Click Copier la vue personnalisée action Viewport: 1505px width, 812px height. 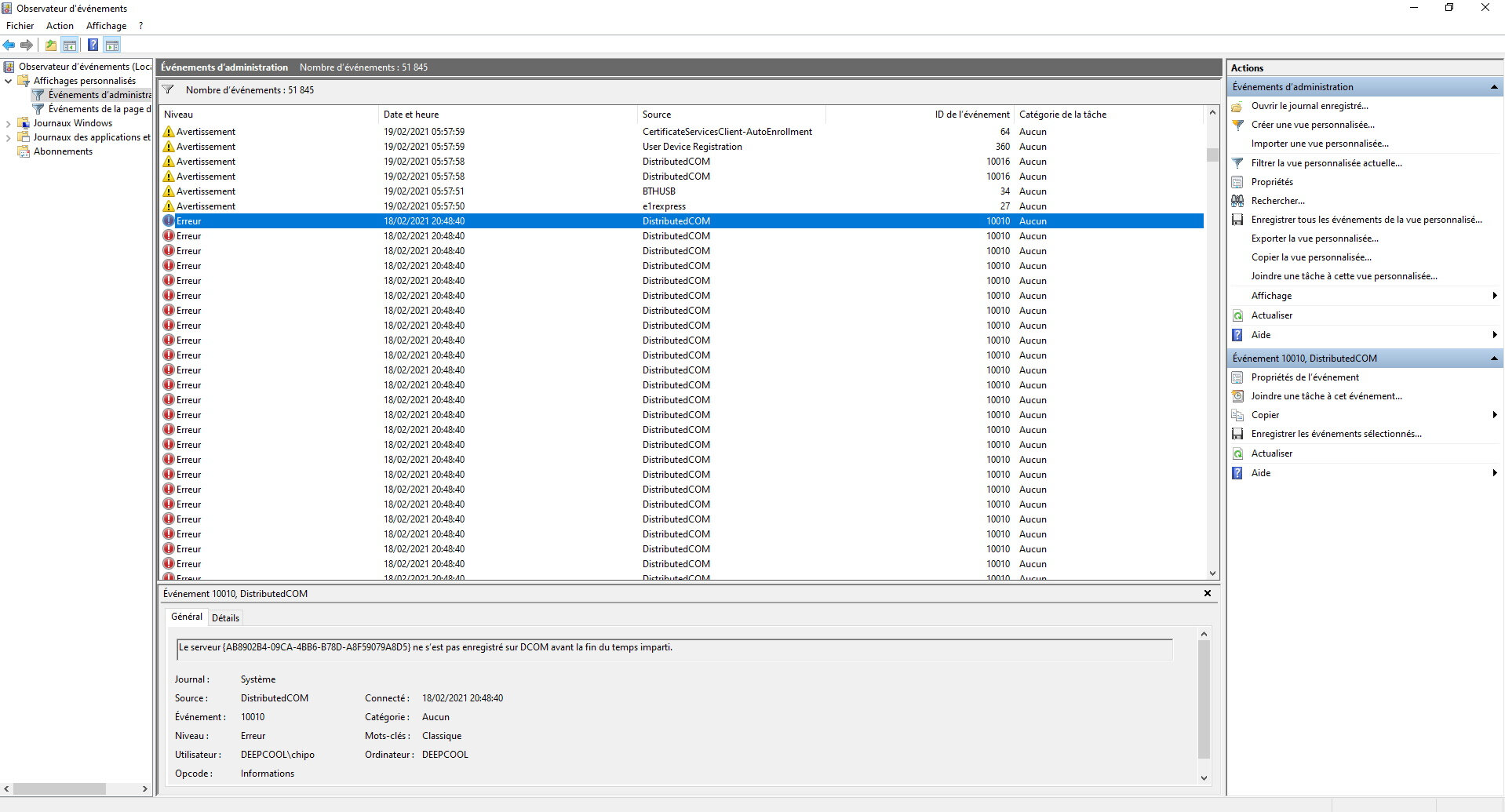(x=1311, y=257)
